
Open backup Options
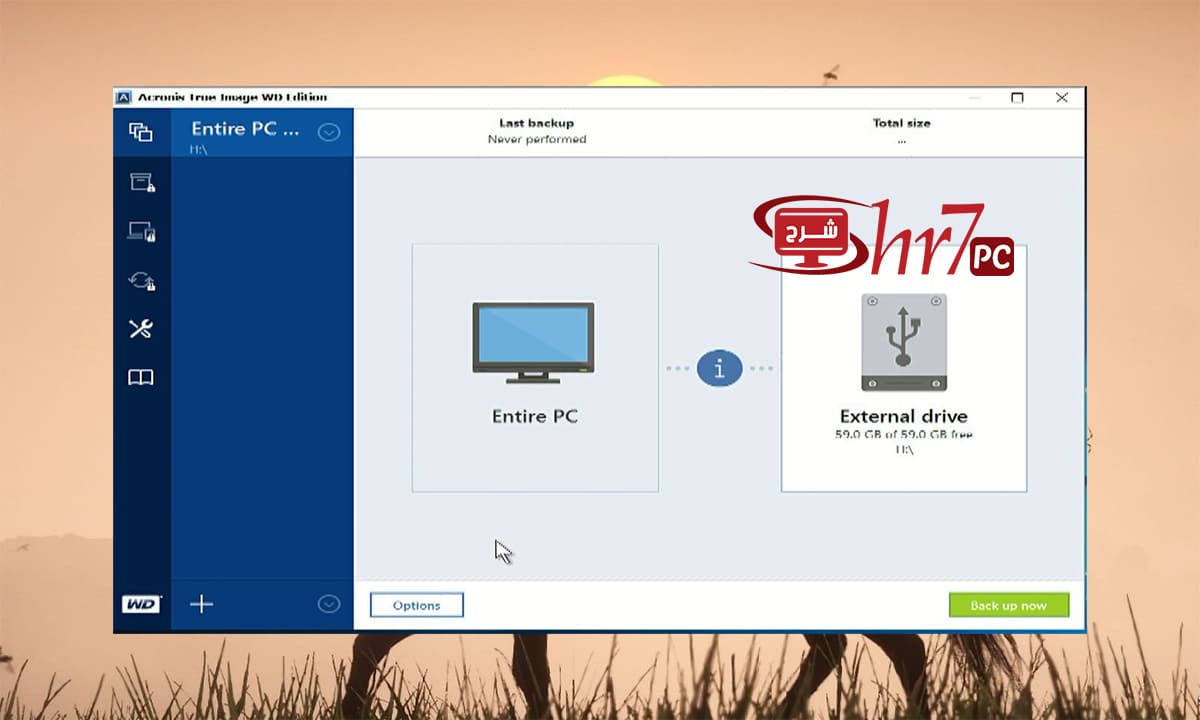tap(416, 605)
